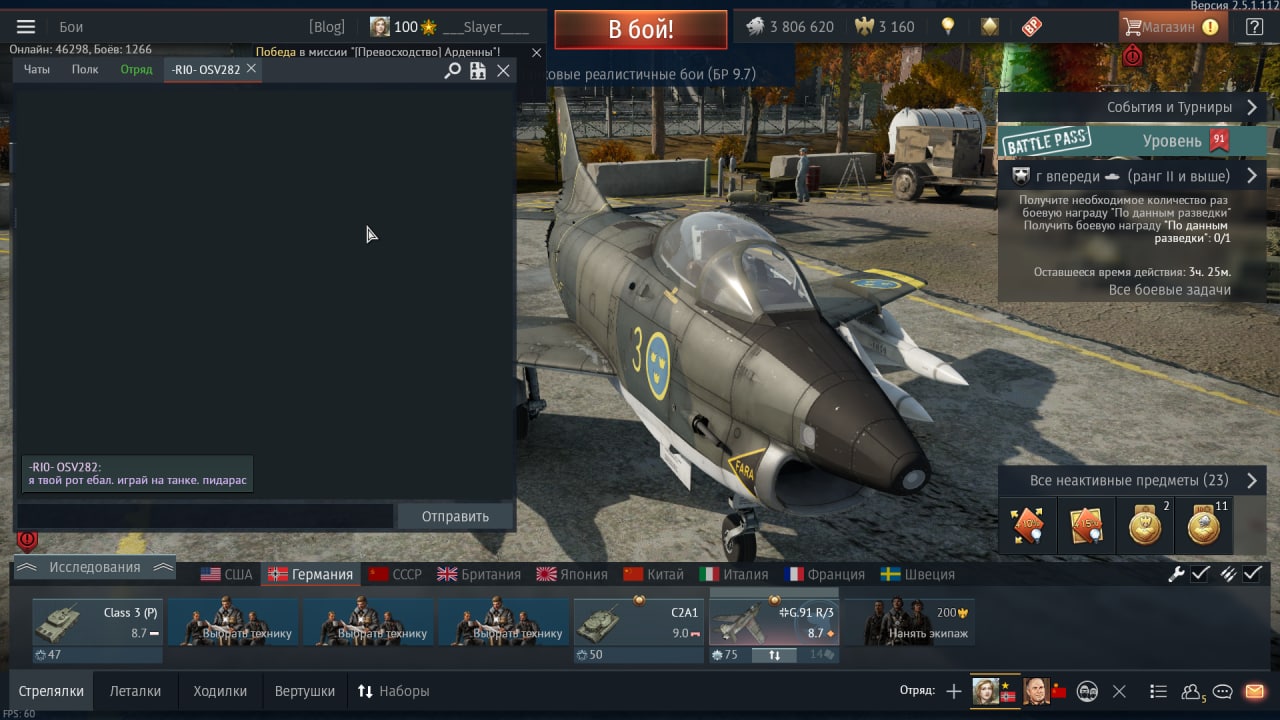Viewport: 1280px width, 720px height.
Task: Select the Ходилки preset tab
Action: [219, 691]
